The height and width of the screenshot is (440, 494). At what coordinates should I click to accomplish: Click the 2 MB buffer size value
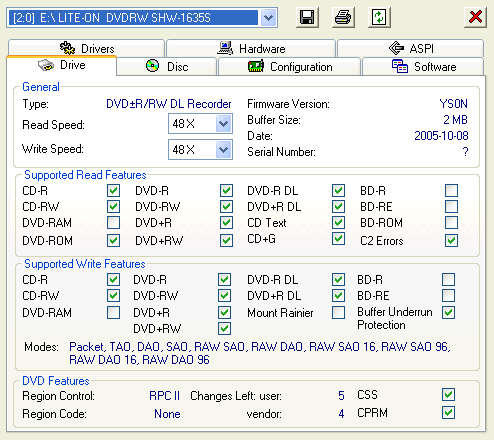455,120
